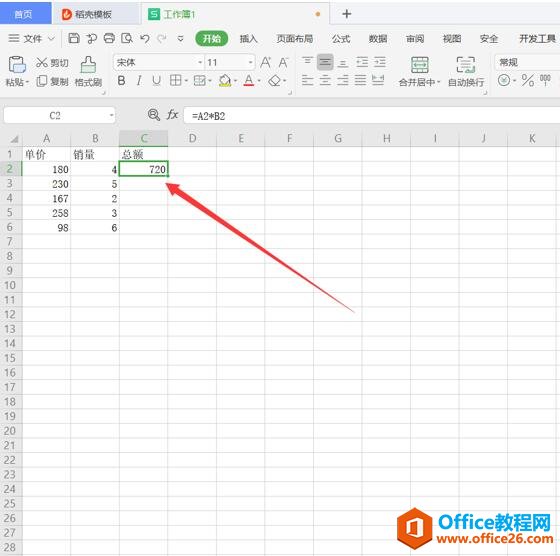Click the formula bar input field
The width and height of the screenshot is (560, 556).
(x=371, y=115)
